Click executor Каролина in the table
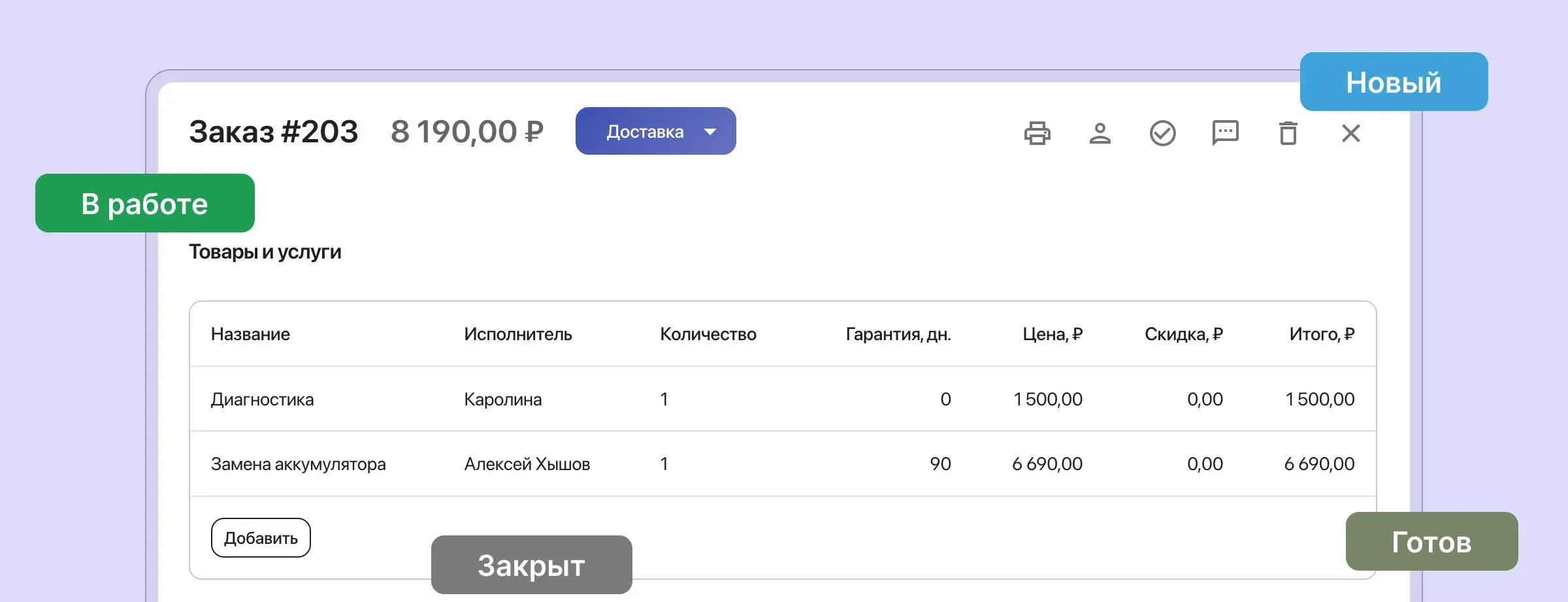Screen dimensions: 1568x602 tap(502, 399)
